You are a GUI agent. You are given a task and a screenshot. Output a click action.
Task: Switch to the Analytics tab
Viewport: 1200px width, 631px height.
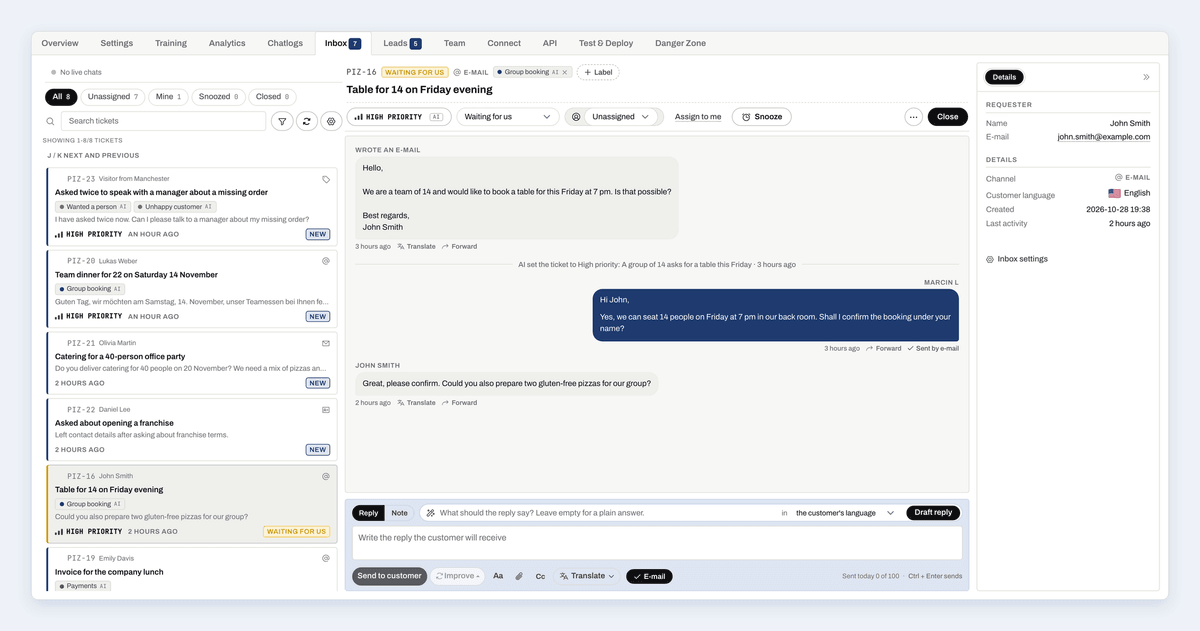(x=227, y=43)
